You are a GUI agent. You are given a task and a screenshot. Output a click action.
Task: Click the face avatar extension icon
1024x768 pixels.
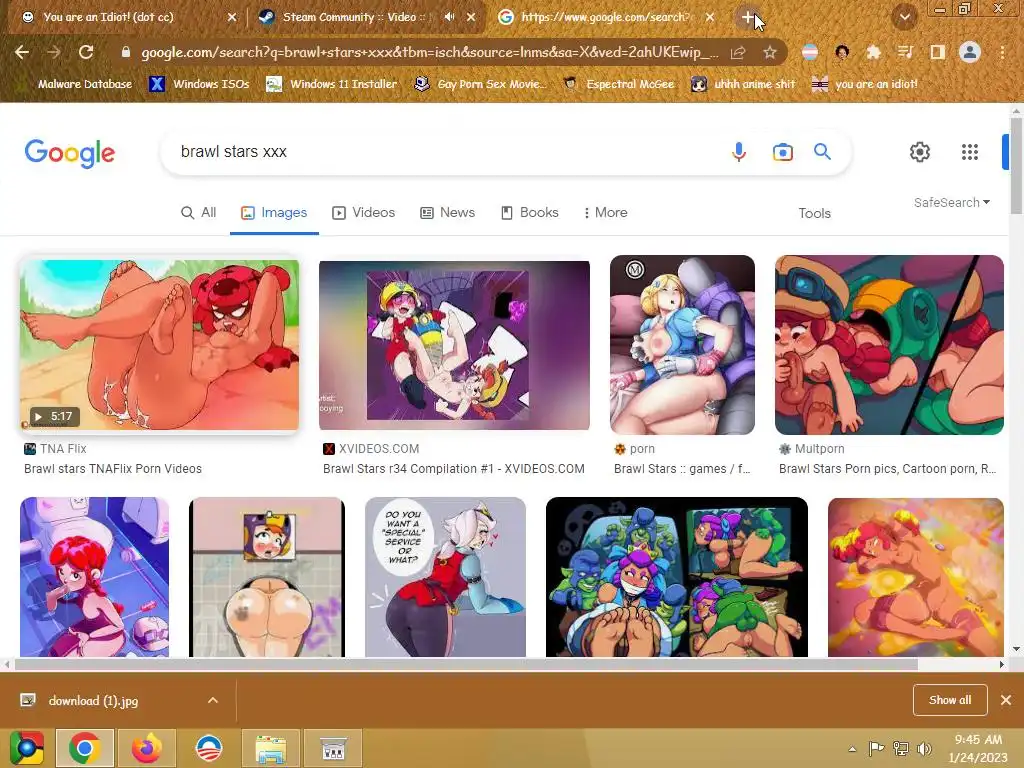click(842, 52)
